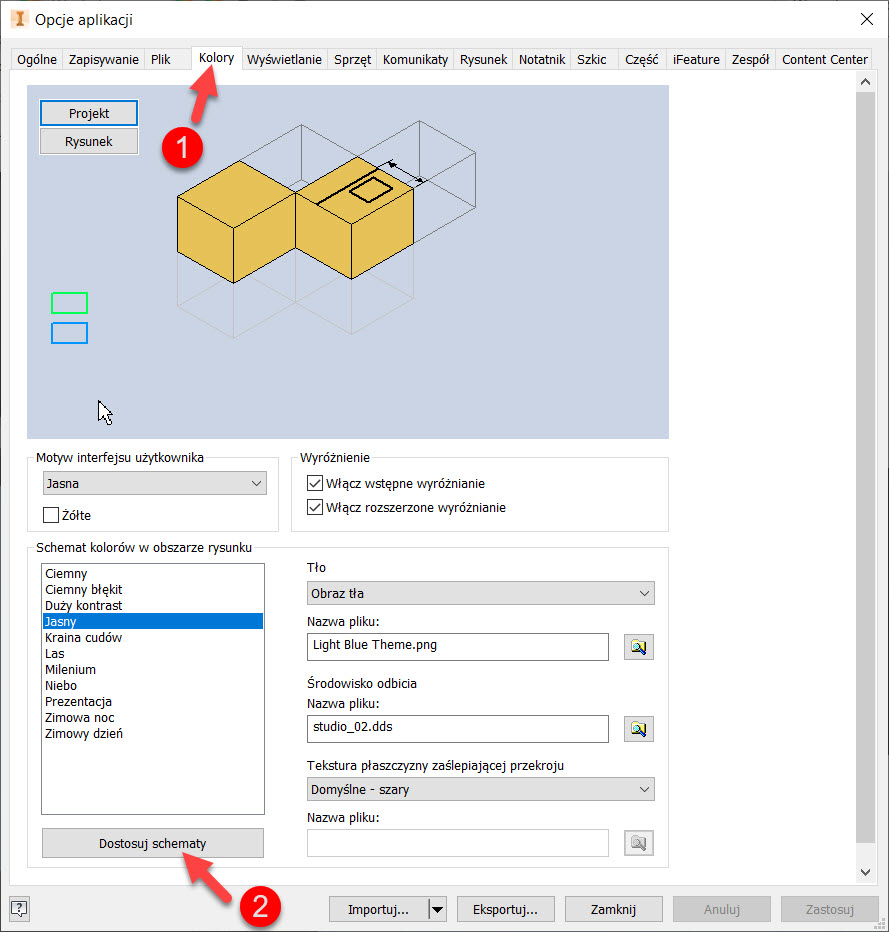889x932 pixels.
Task: Show the Rysunek preview
Action: pyautogui.click(x=89, y=141)
